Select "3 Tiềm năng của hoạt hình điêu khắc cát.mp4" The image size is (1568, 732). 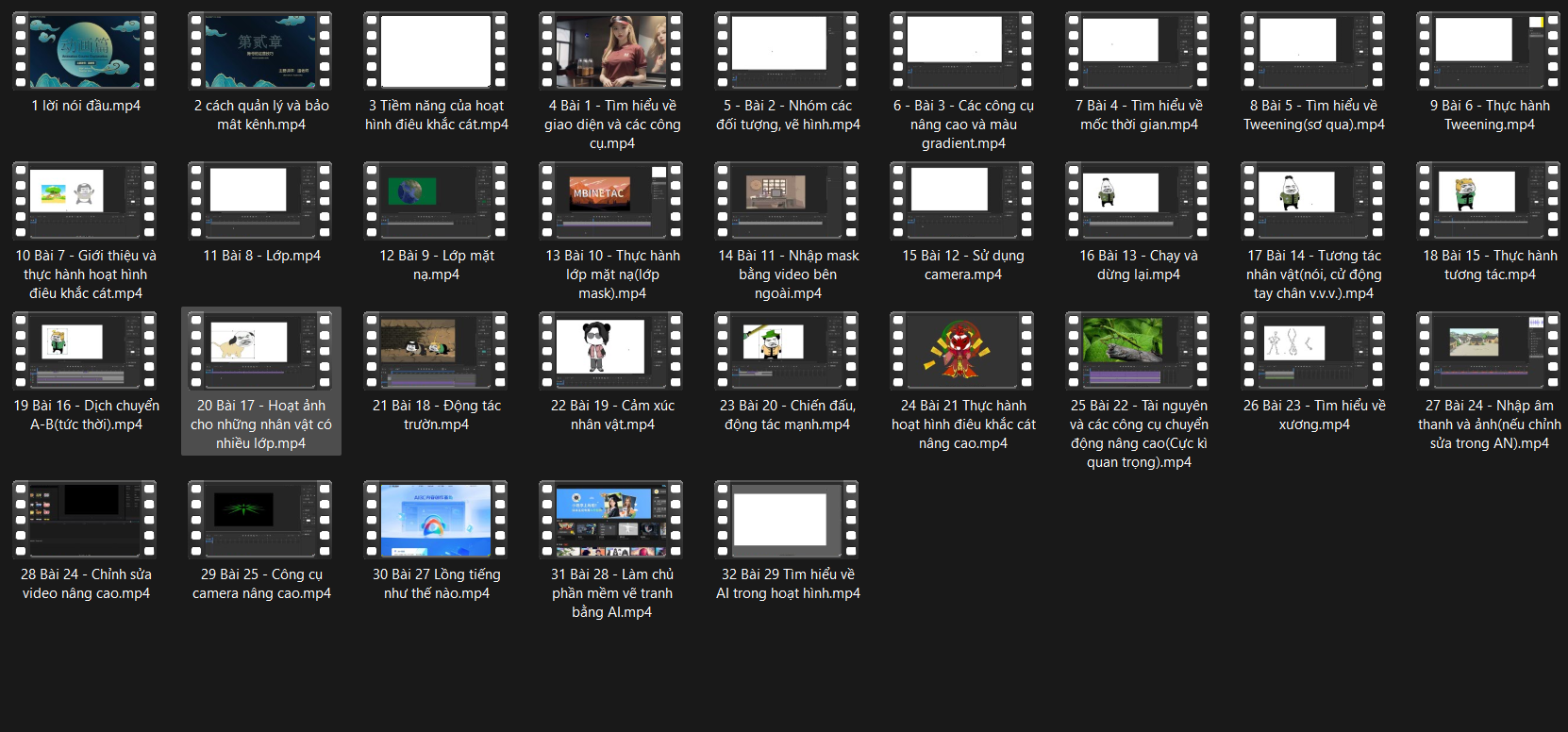click(436, 53)
